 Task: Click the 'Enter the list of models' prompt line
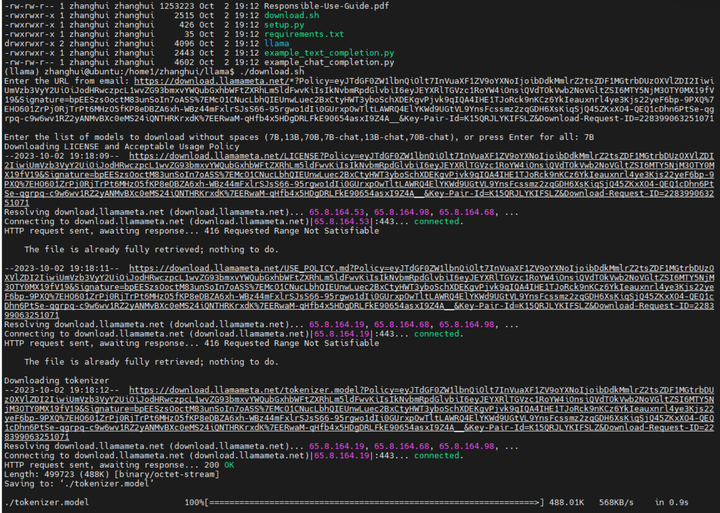pyautogui.click(x=299, y=137)
